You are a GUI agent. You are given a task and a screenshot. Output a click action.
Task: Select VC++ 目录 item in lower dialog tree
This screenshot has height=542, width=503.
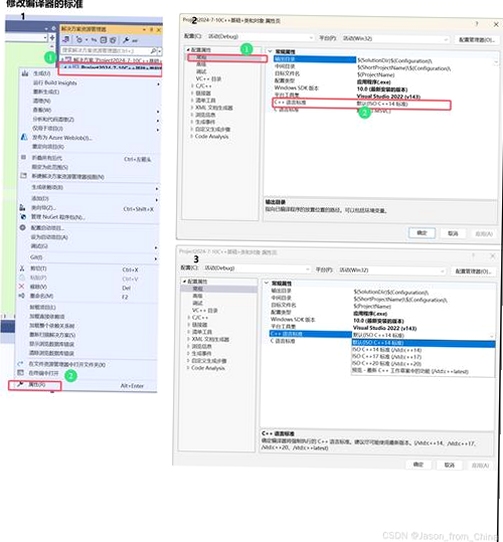coord(205,310)
